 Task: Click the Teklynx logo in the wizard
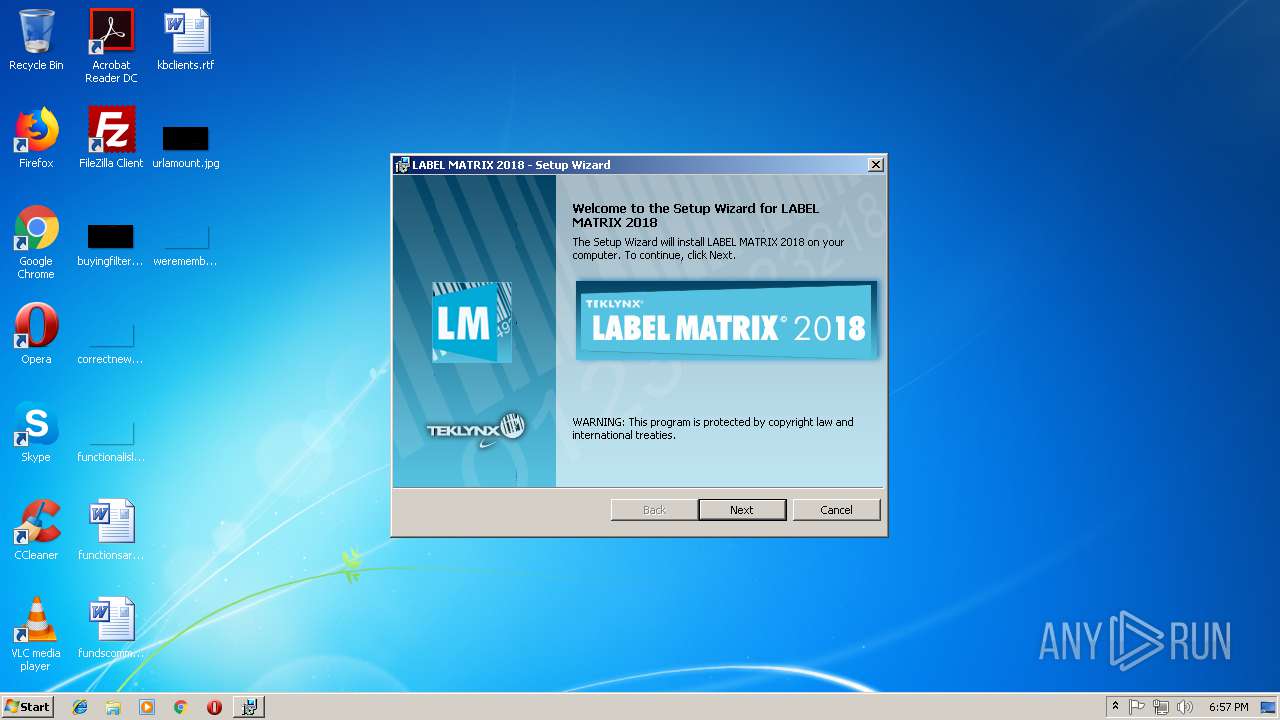pyautogui.click(x=476, y=430)
